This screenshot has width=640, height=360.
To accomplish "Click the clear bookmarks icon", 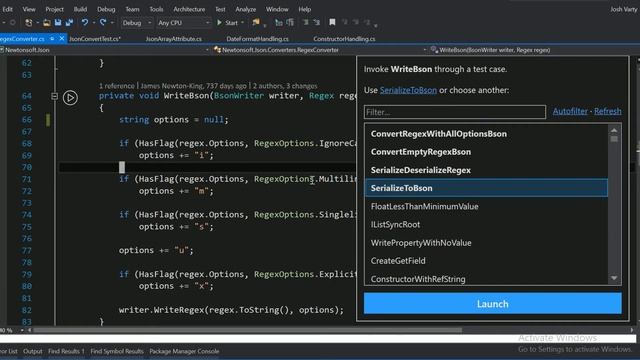I will click(x=367, y=23).
